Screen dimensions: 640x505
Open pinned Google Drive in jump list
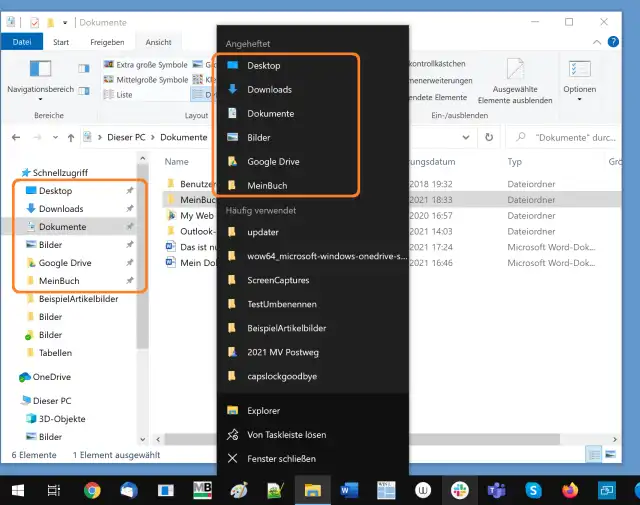273,161
